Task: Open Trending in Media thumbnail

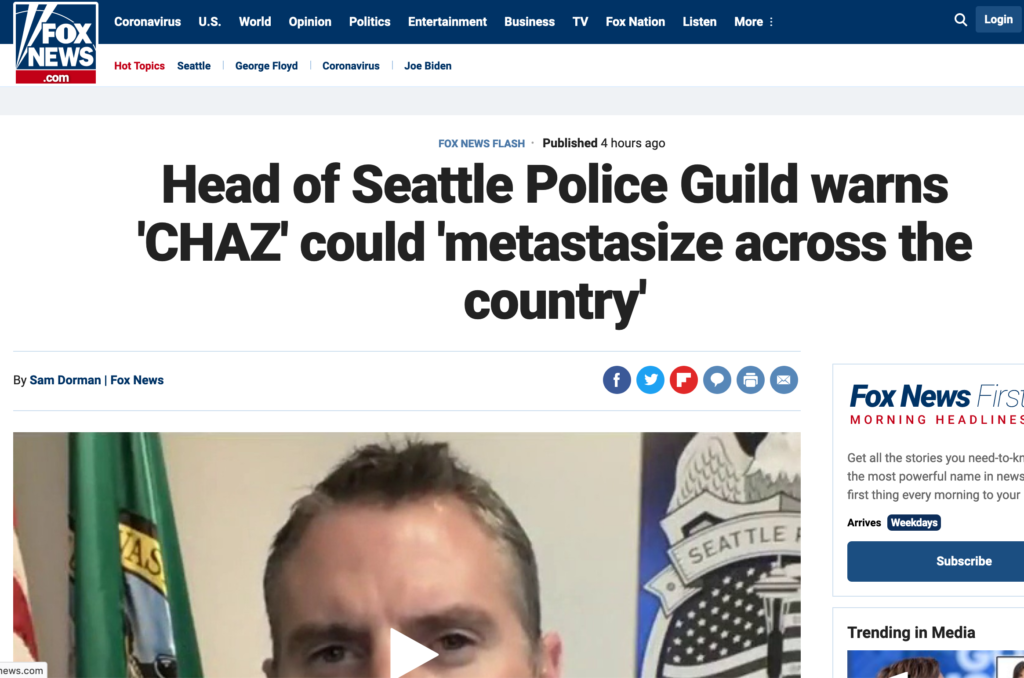Action: point(935,664)
